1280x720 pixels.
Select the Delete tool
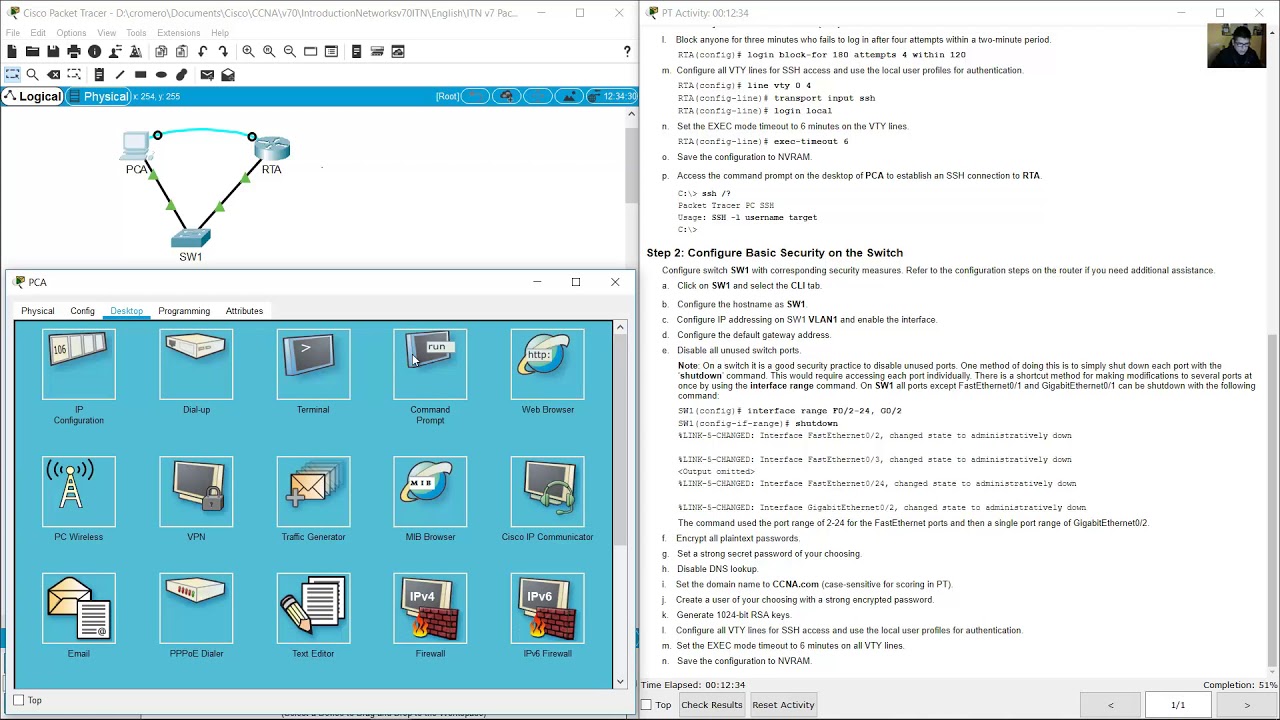[53, 74]
